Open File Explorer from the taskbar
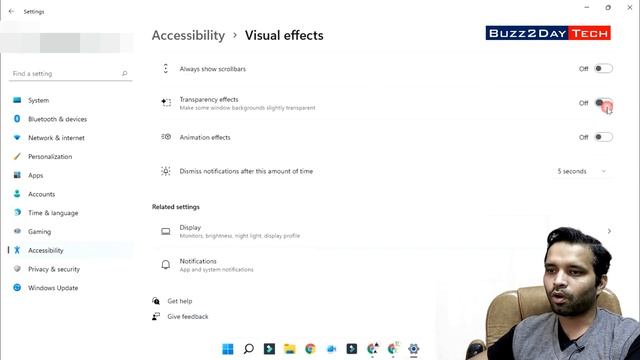This screenshot has height=360, width=640. (x=290, y=349)
